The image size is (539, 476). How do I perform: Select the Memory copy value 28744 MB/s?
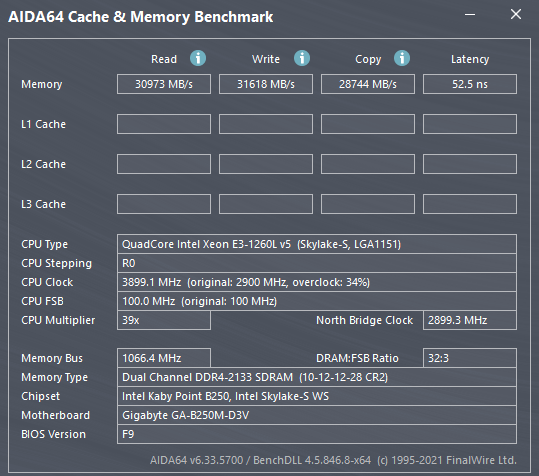(x=368, y=84)
